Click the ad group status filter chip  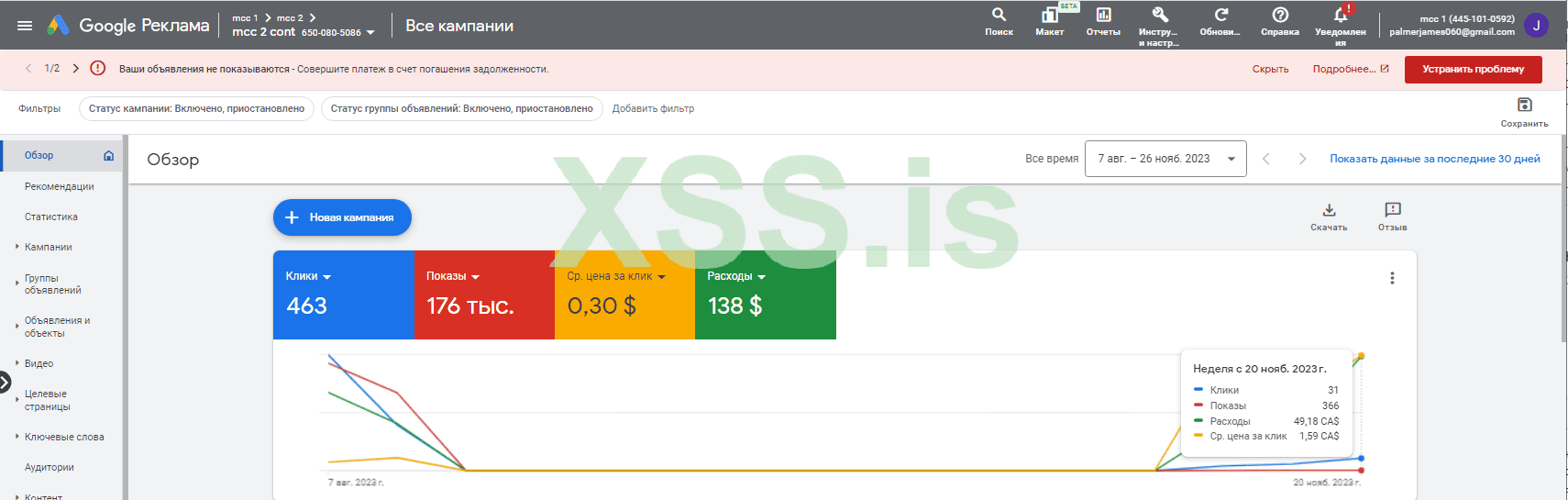[461, 108]
